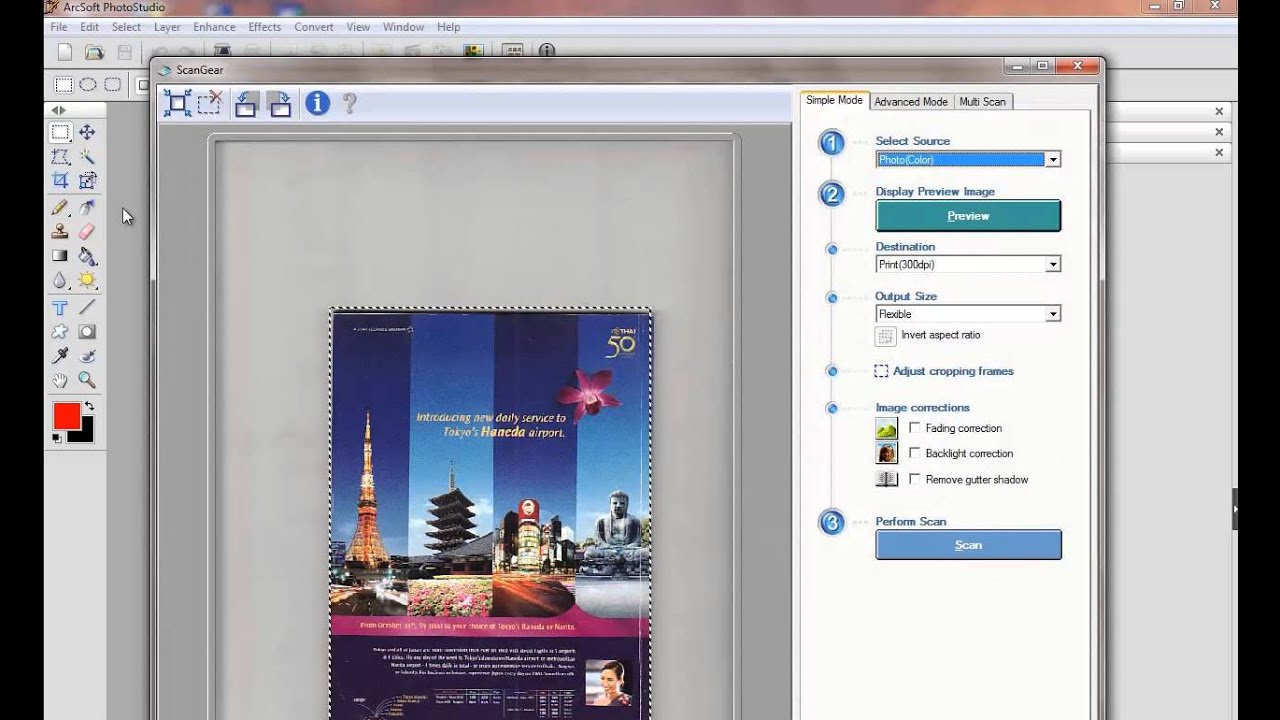Click ScanGear remove cropping frame icon
The image size is (1280, 720).
click(210, 103)
